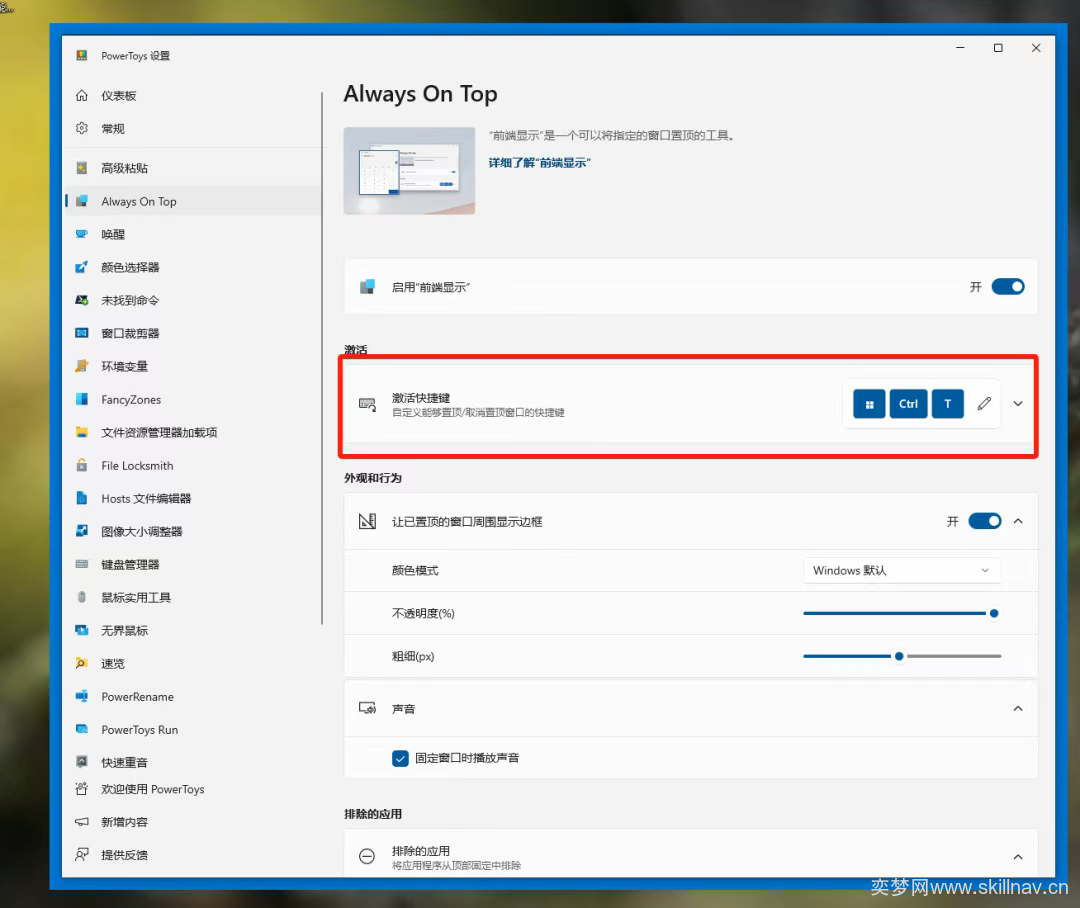The height and width of the screenshot is (908, 1080).
Task: Click the Ctrl key shortcut button
Action: [908, 404]
